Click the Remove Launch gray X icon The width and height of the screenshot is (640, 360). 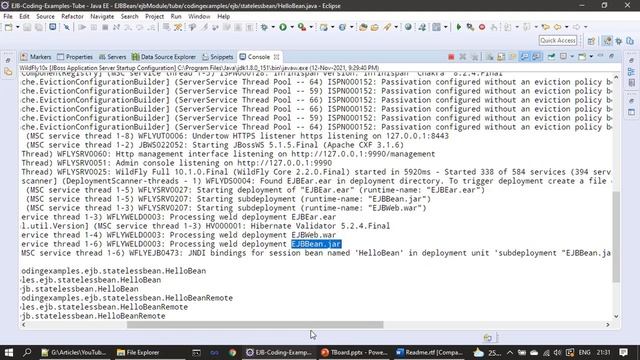point(462,57)
